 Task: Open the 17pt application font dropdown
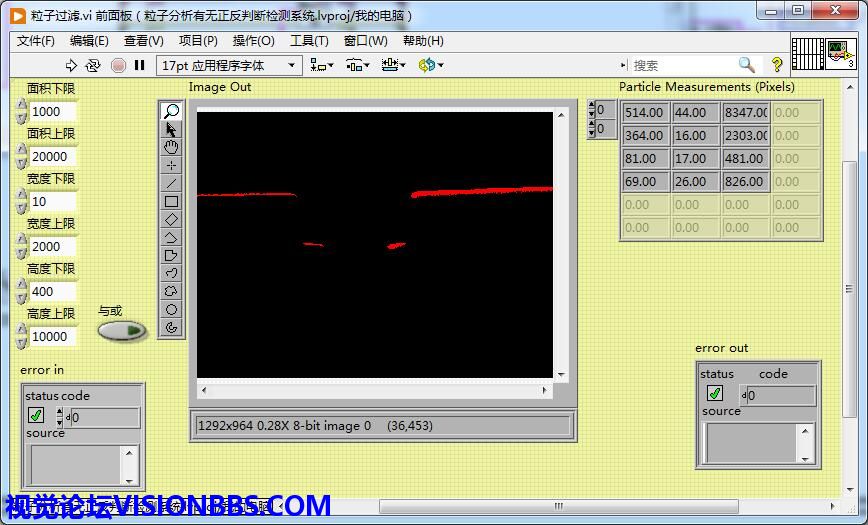click(229, 65)
